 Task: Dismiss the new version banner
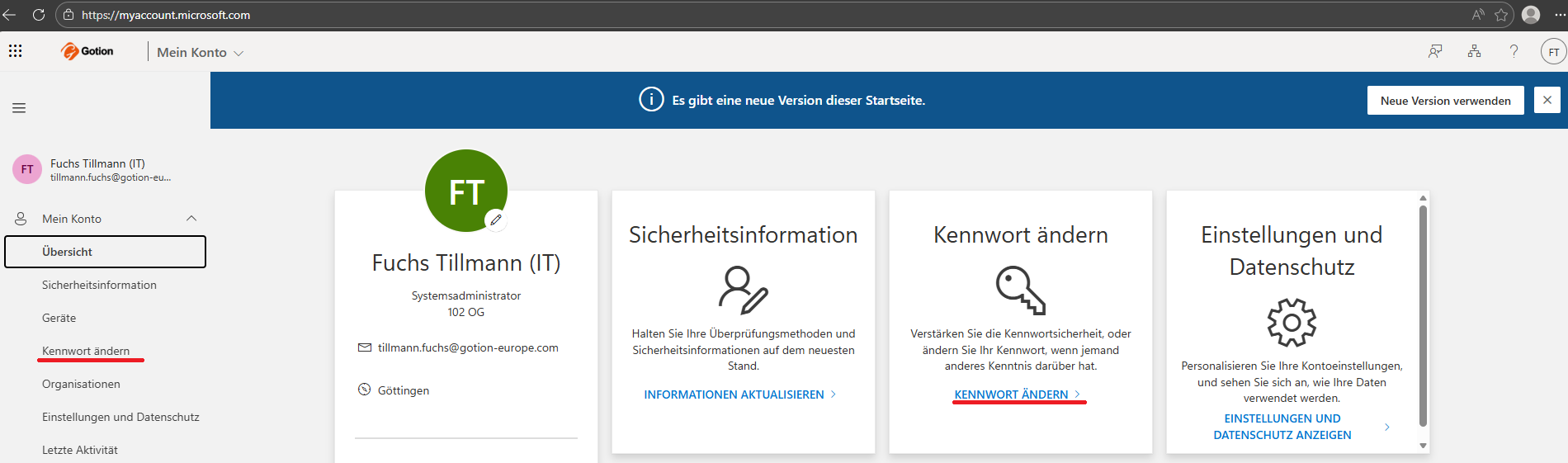pyautogui.click(x=1547, y=100)
